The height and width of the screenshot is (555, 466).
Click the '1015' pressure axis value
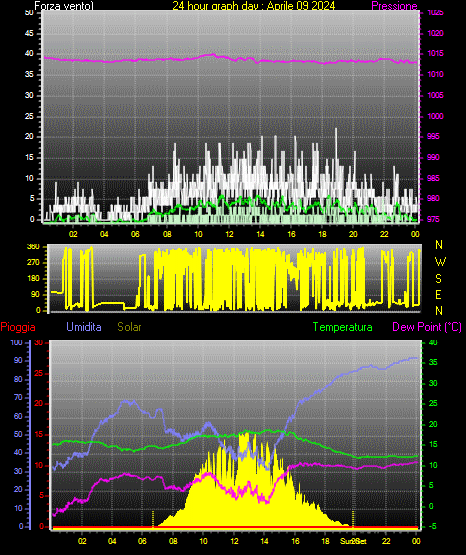tap(435, 53)
